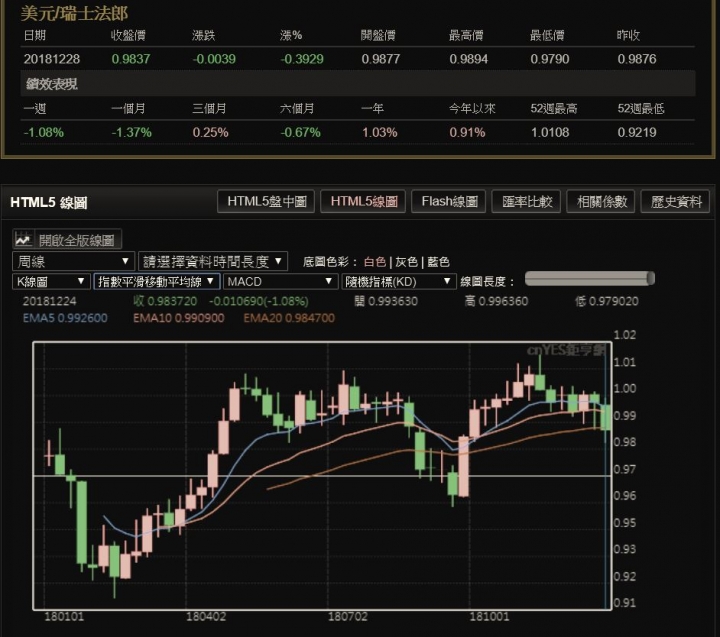Click the EMA5 0.992600 legend
Image resolution: width=720 pixels, height=637 pixels.
(x=65, y=318)
